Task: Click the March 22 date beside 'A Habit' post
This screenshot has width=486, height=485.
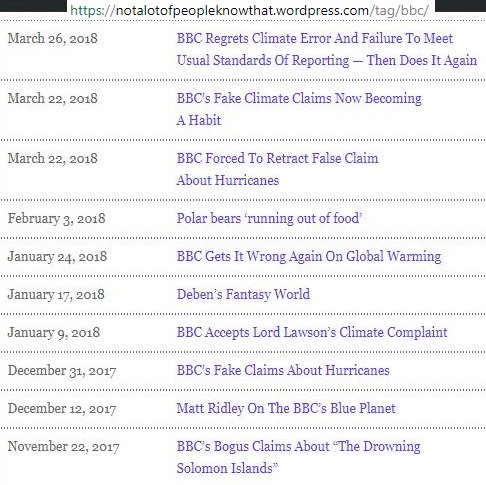Action: (53, 98)
